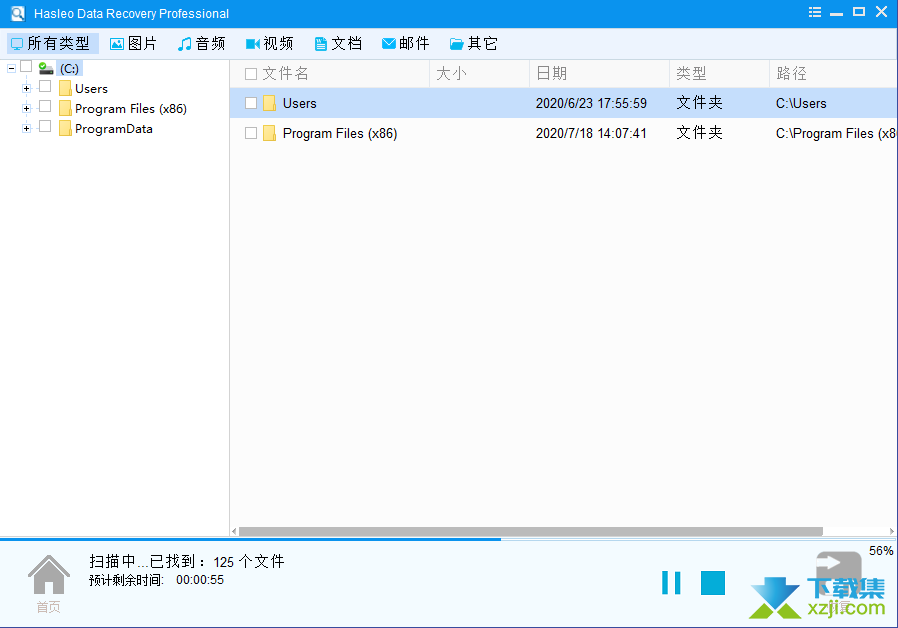Click the blue scan progress bar
The image size is (898, 628).
250,539
